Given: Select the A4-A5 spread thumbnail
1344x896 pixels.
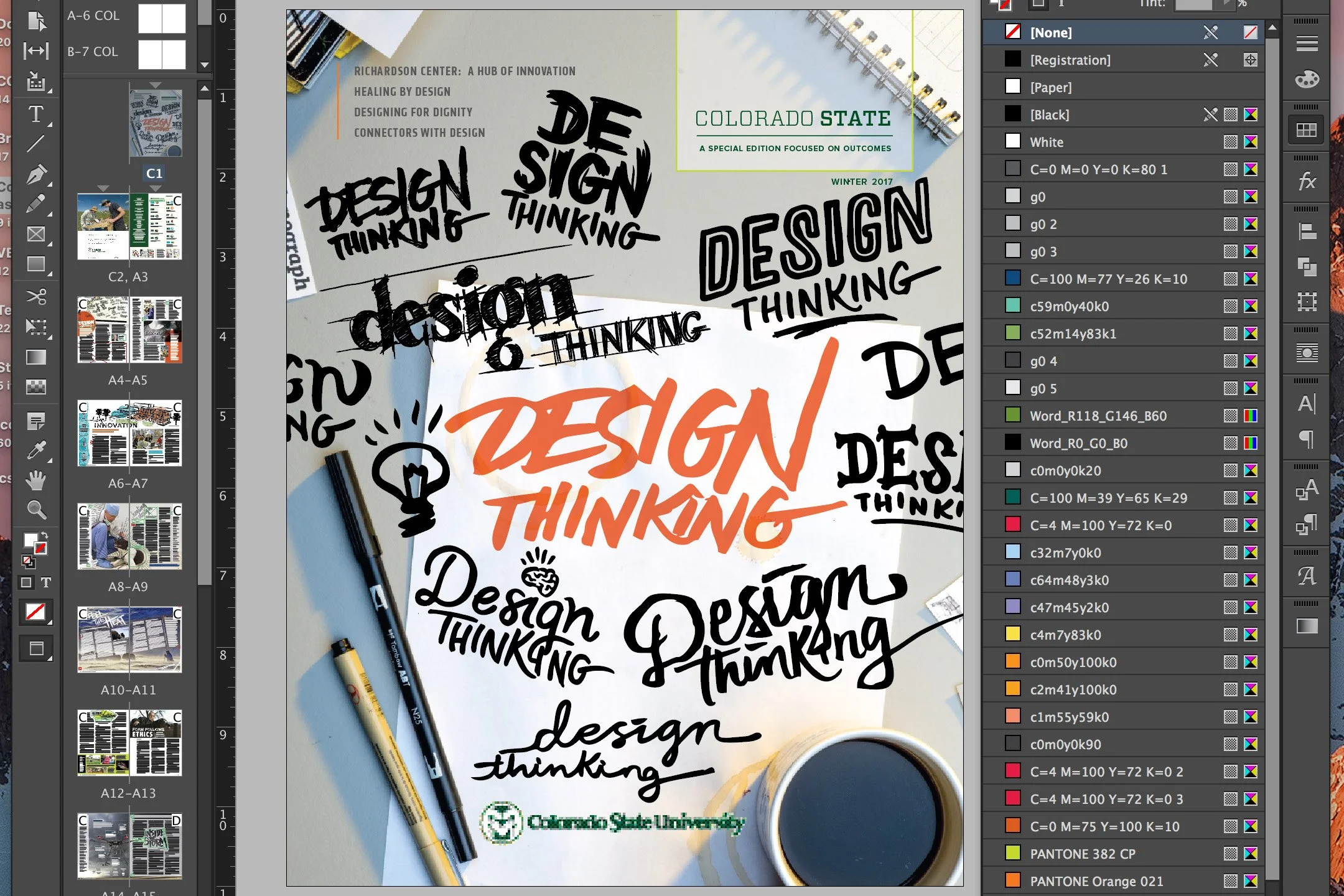Looking at the screenshot, I should click(x=129, y=330).
